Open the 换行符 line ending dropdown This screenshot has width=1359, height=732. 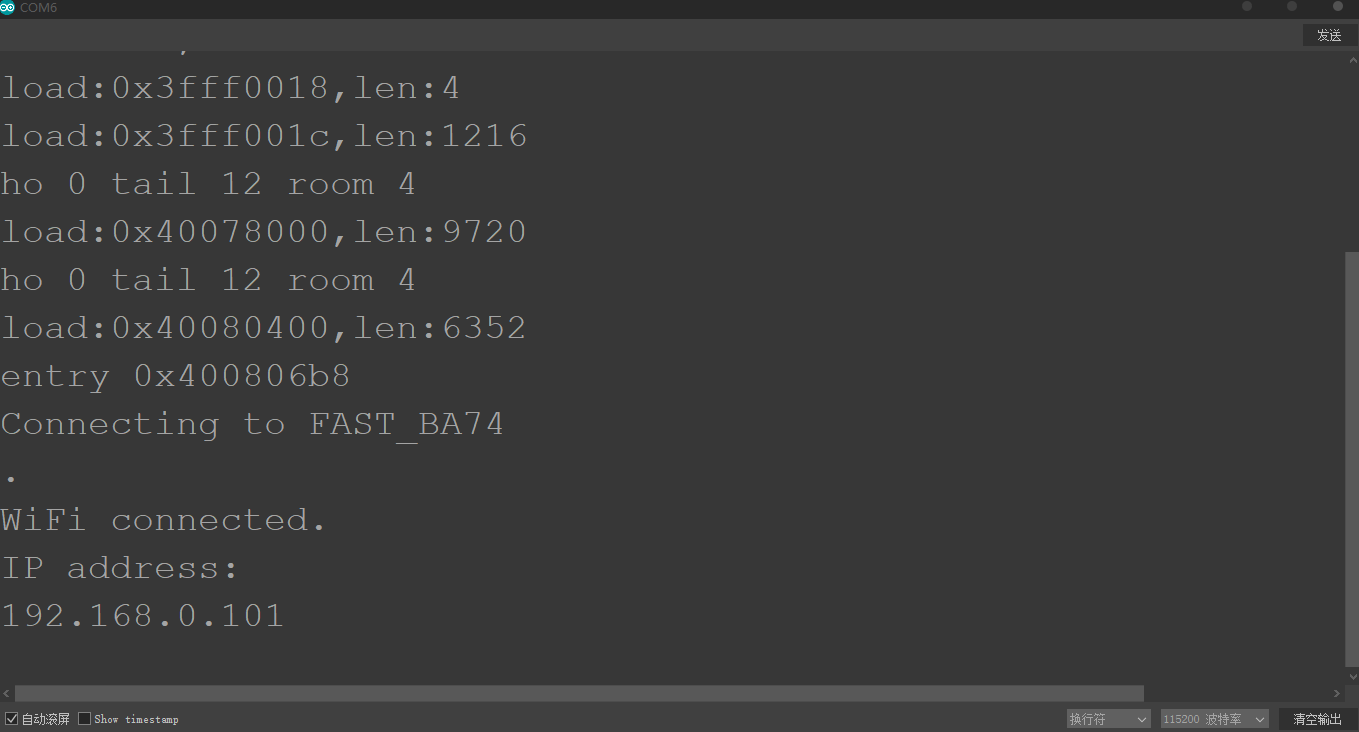coord(1109,719)
